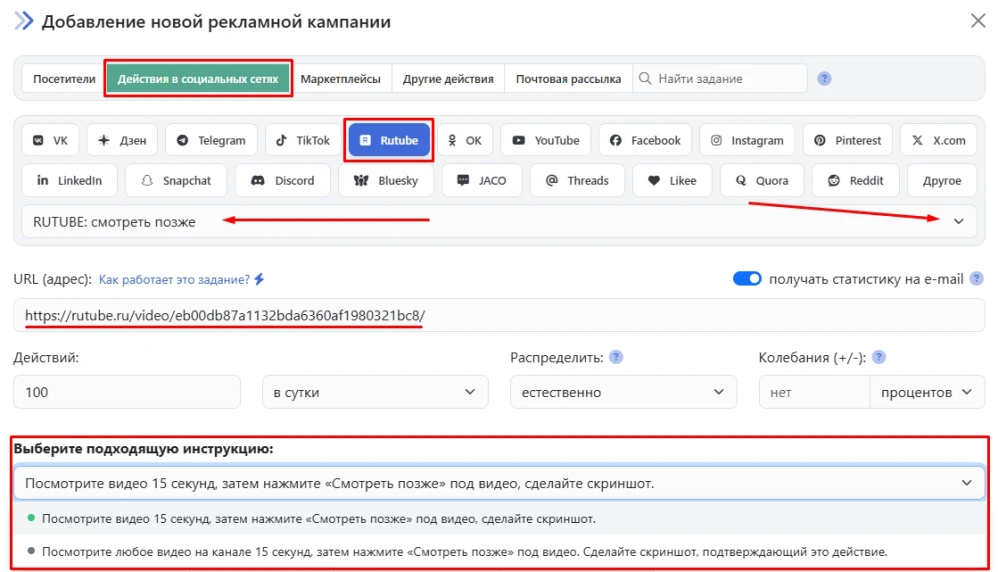This screenshot has height=572, width=998.
Task: Select the Pinterest platform button
Action: (847, 141)
